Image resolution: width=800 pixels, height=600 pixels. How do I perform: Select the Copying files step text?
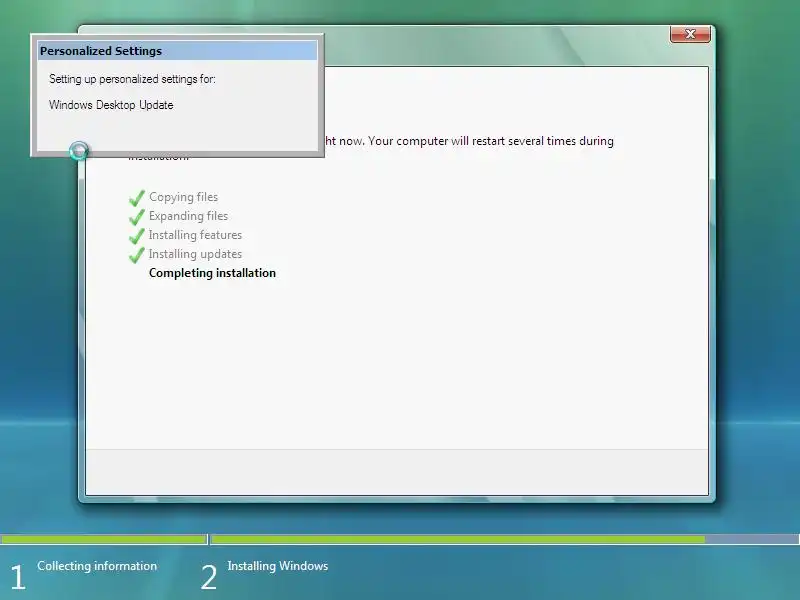[x=183, y=197]
